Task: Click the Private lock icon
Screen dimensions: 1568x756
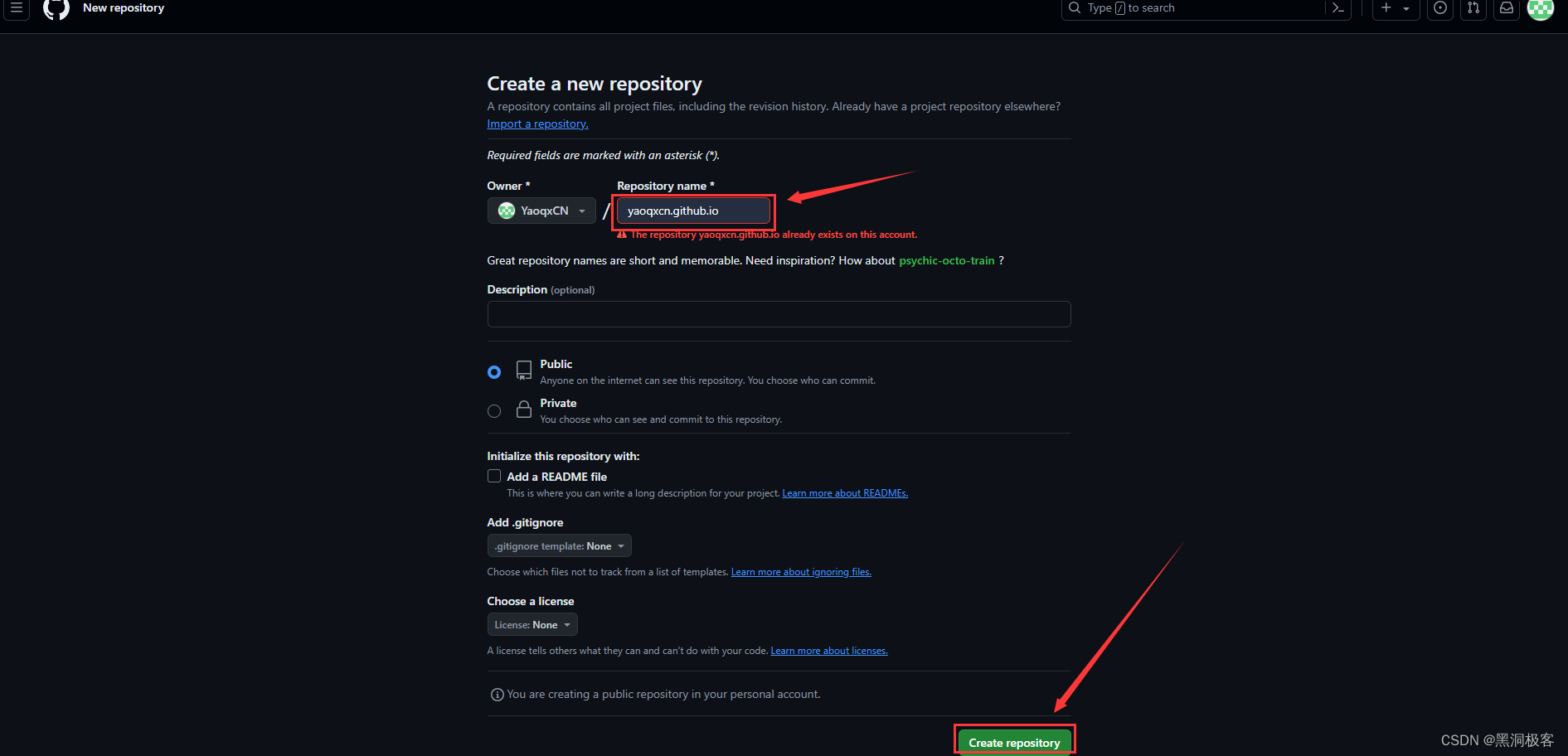Action: 524,409
